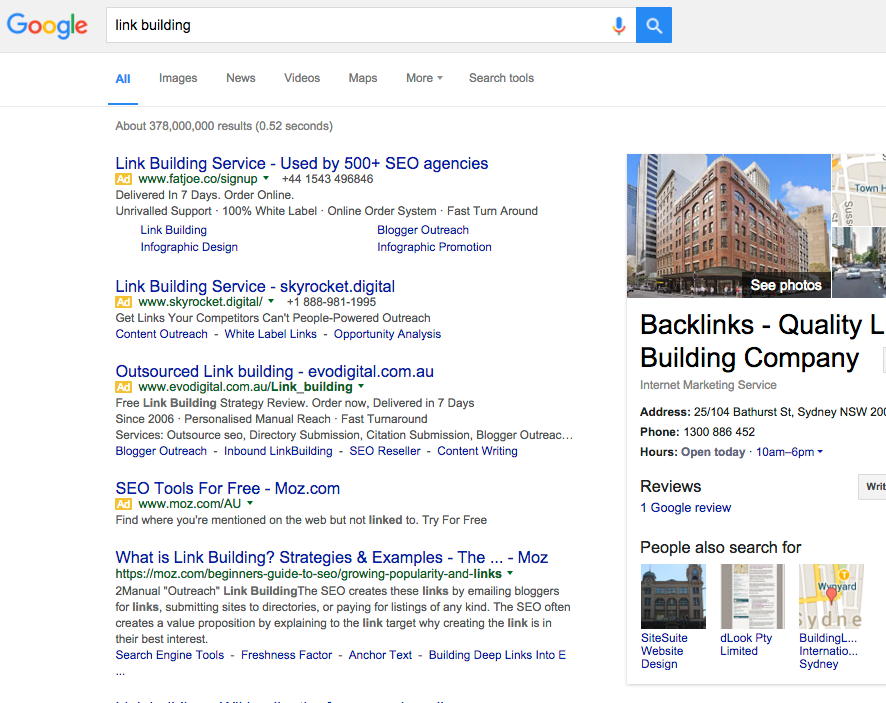886x703 pixels.
Task: Activate voice search microphone icon
Action: coord(619,25)
